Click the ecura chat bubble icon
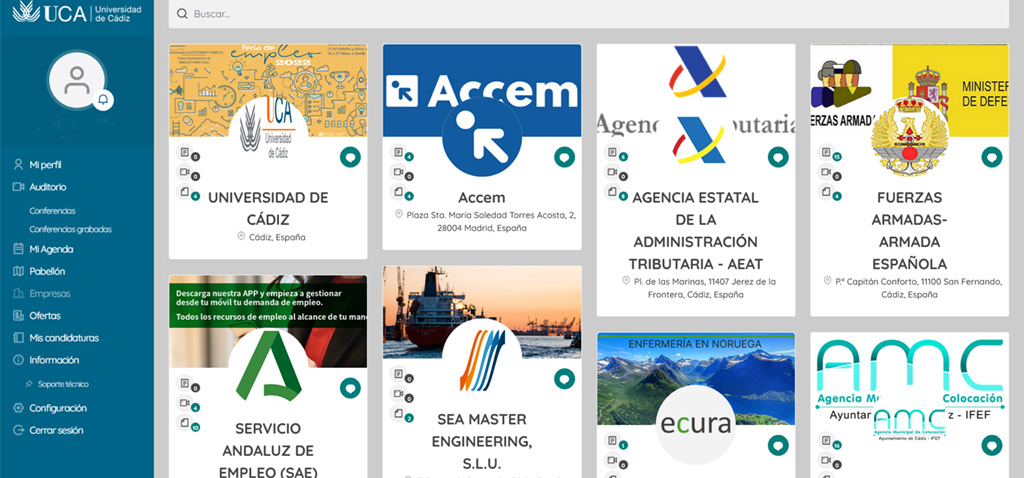The height and width of the screenshot is (478, 1024). pos(777,445)
